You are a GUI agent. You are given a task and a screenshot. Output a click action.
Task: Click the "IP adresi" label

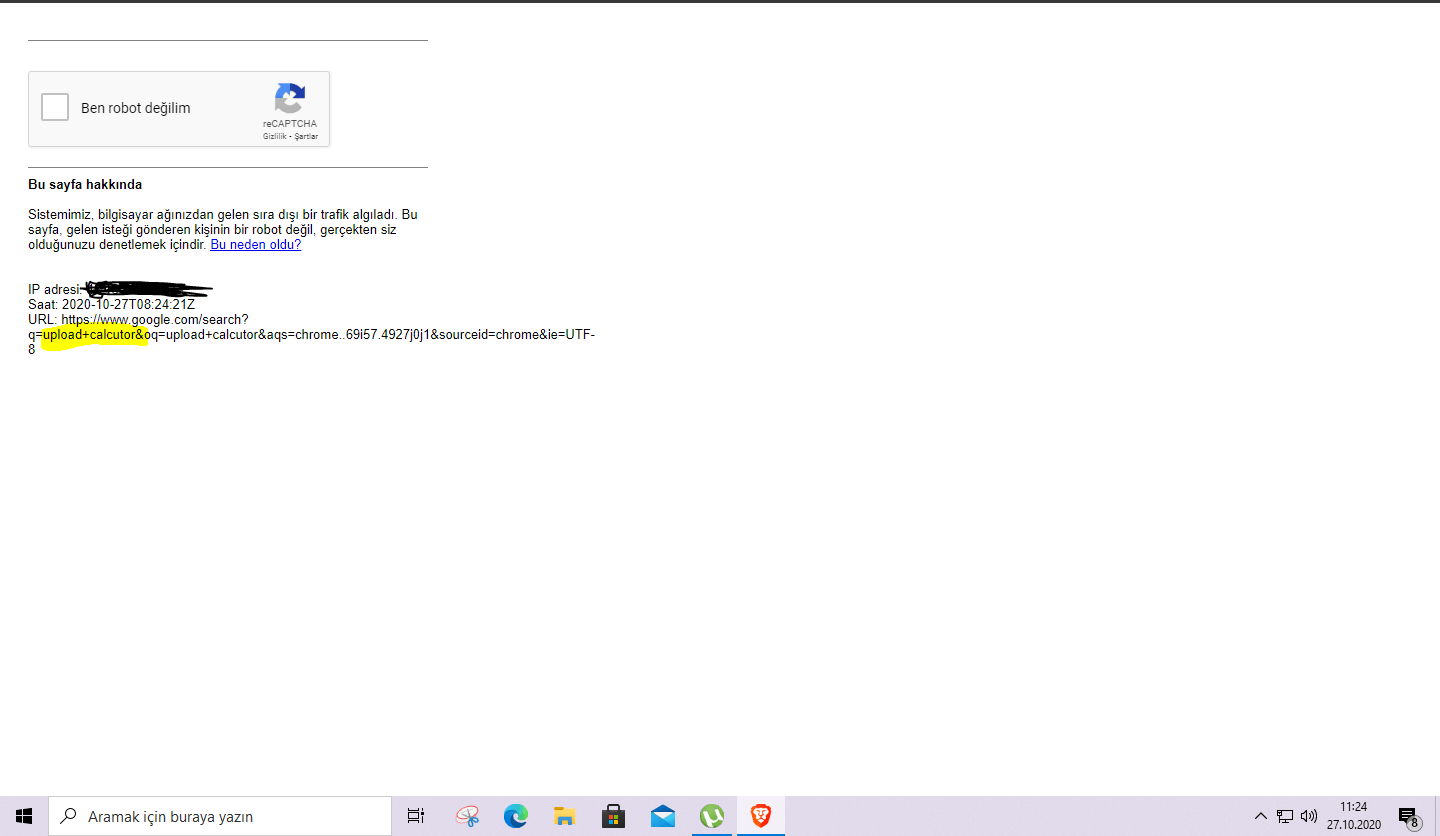(x=53, y=290)
